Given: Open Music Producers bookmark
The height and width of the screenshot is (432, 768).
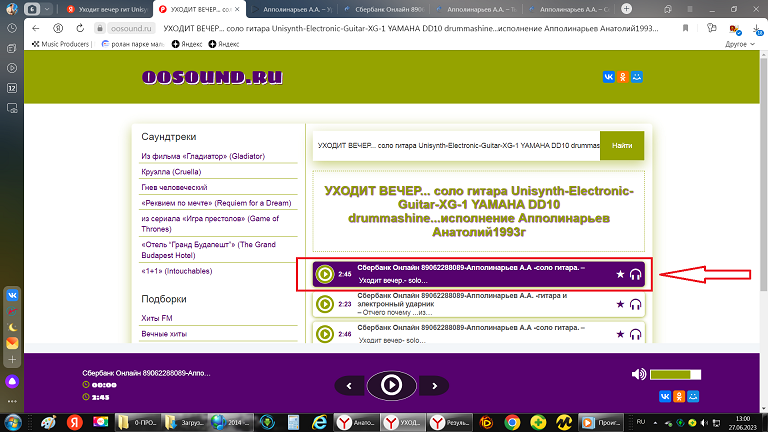Looking at the screenshot, I should pos(61,44).
